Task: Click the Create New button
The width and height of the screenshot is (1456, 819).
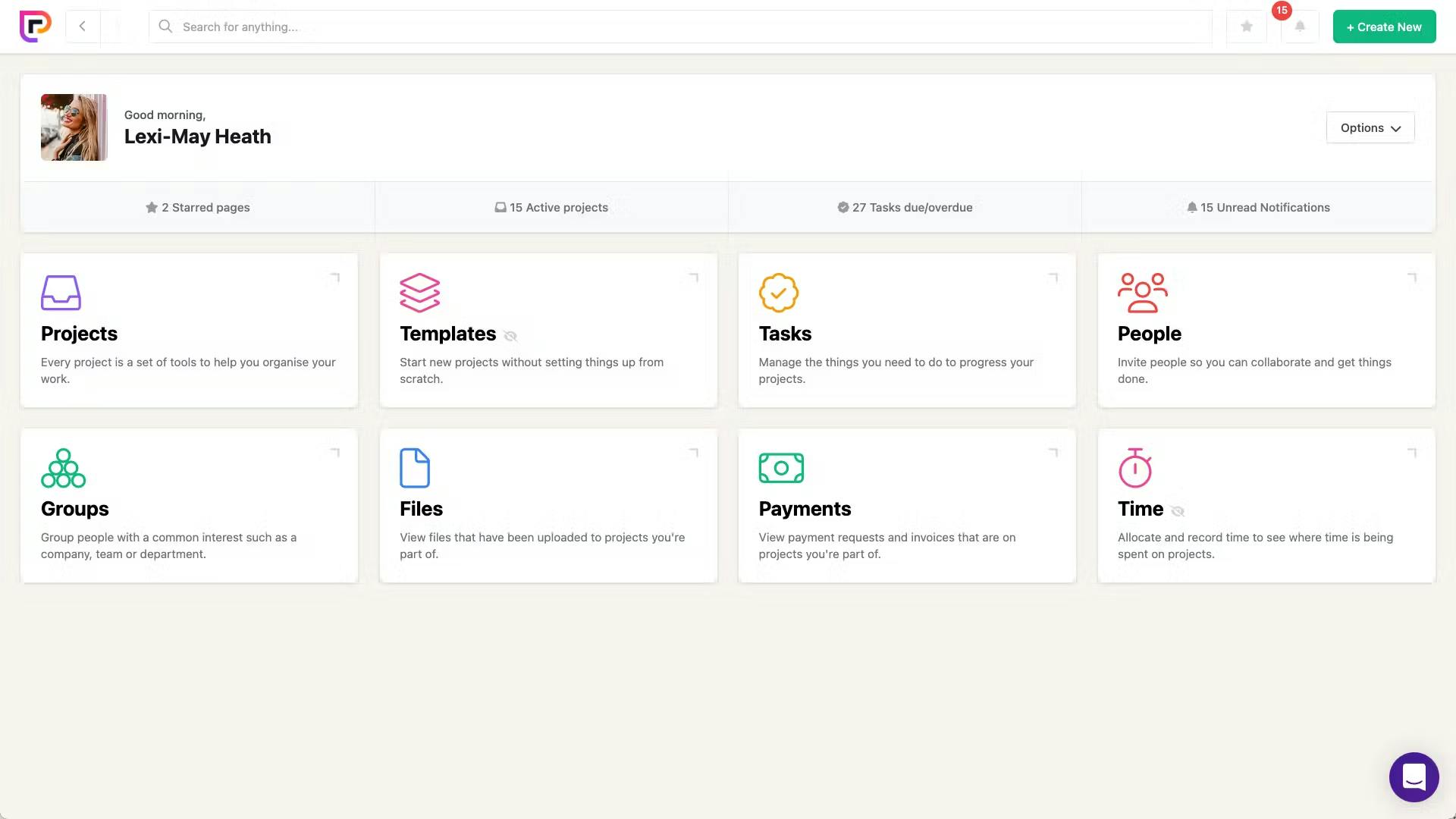Action: (x=1384, y=27)
